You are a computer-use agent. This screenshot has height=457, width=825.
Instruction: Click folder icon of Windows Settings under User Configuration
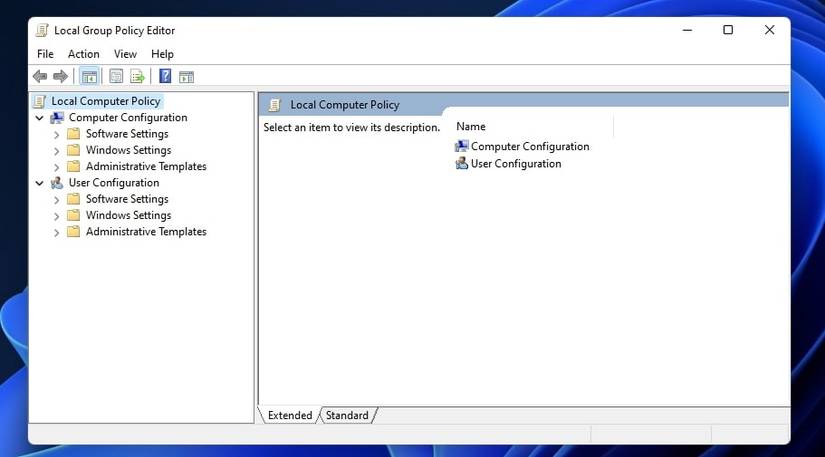[74, 215]
